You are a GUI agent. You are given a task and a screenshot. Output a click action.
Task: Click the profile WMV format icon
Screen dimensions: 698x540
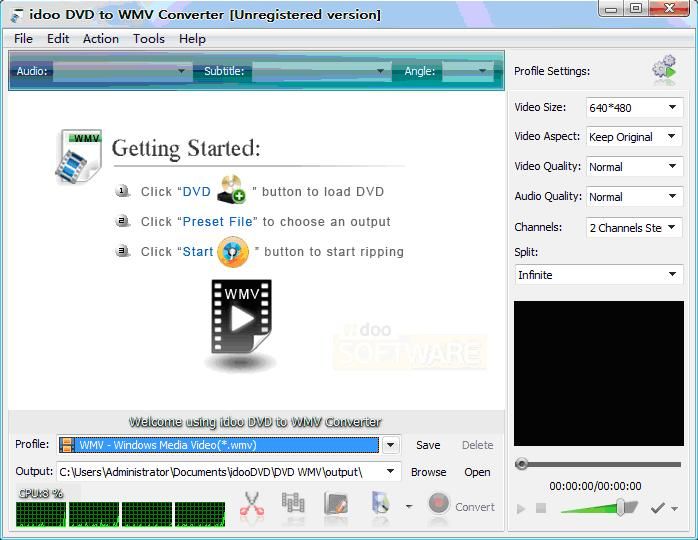pyautogui.click(x=67, y=445)
